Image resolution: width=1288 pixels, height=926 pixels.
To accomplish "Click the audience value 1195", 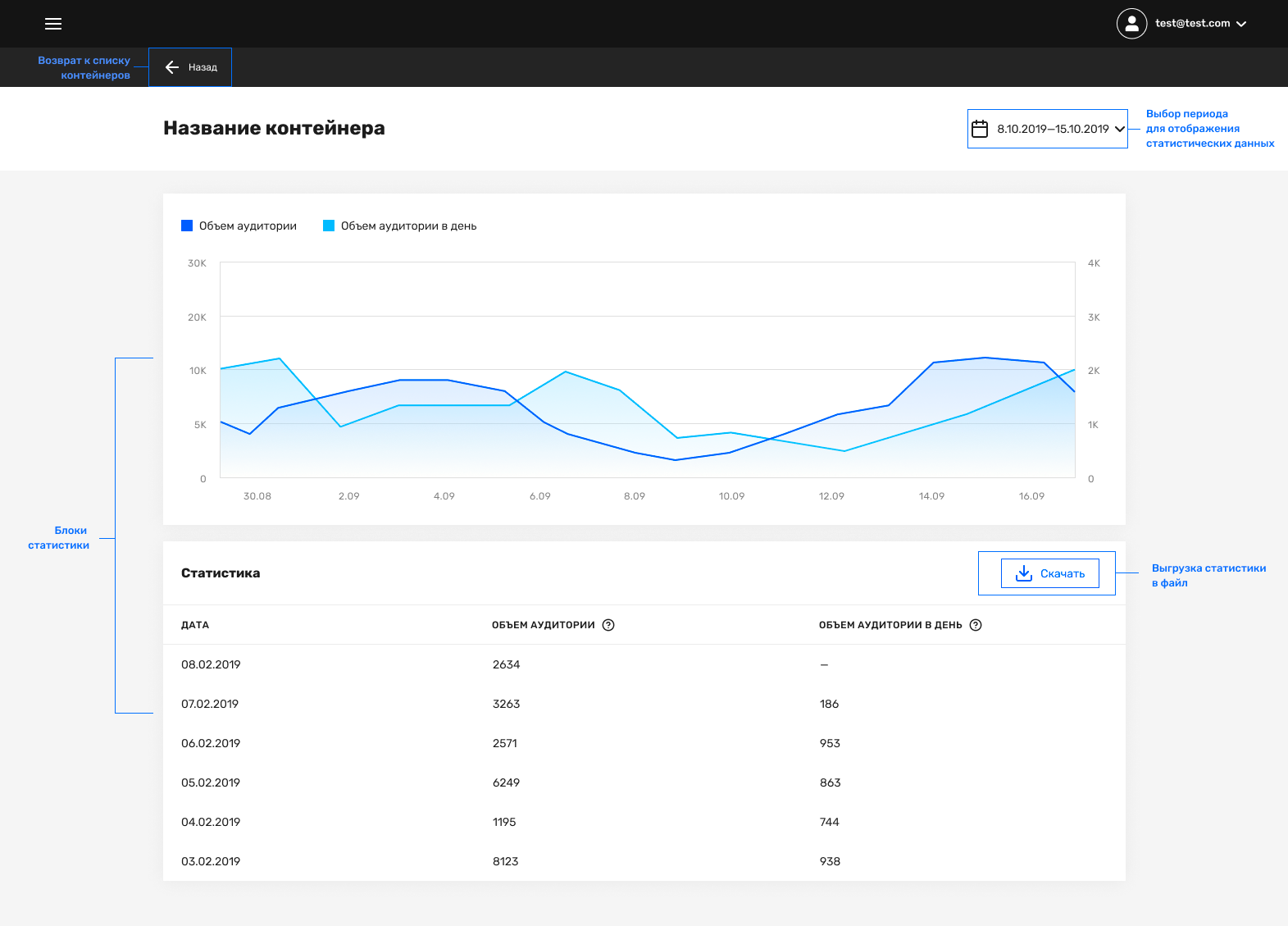I will pos(504,822).
